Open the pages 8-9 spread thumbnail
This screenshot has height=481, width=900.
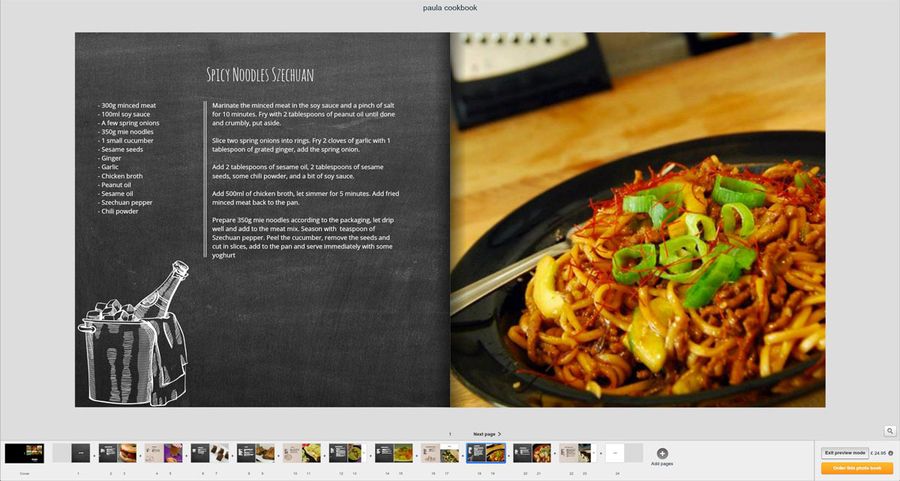255,453
